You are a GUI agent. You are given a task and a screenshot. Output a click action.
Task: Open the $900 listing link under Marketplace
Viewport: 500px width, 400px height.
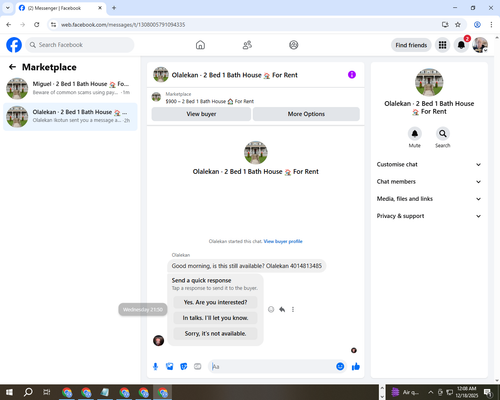pyautogui.click(x=210, y=101)
